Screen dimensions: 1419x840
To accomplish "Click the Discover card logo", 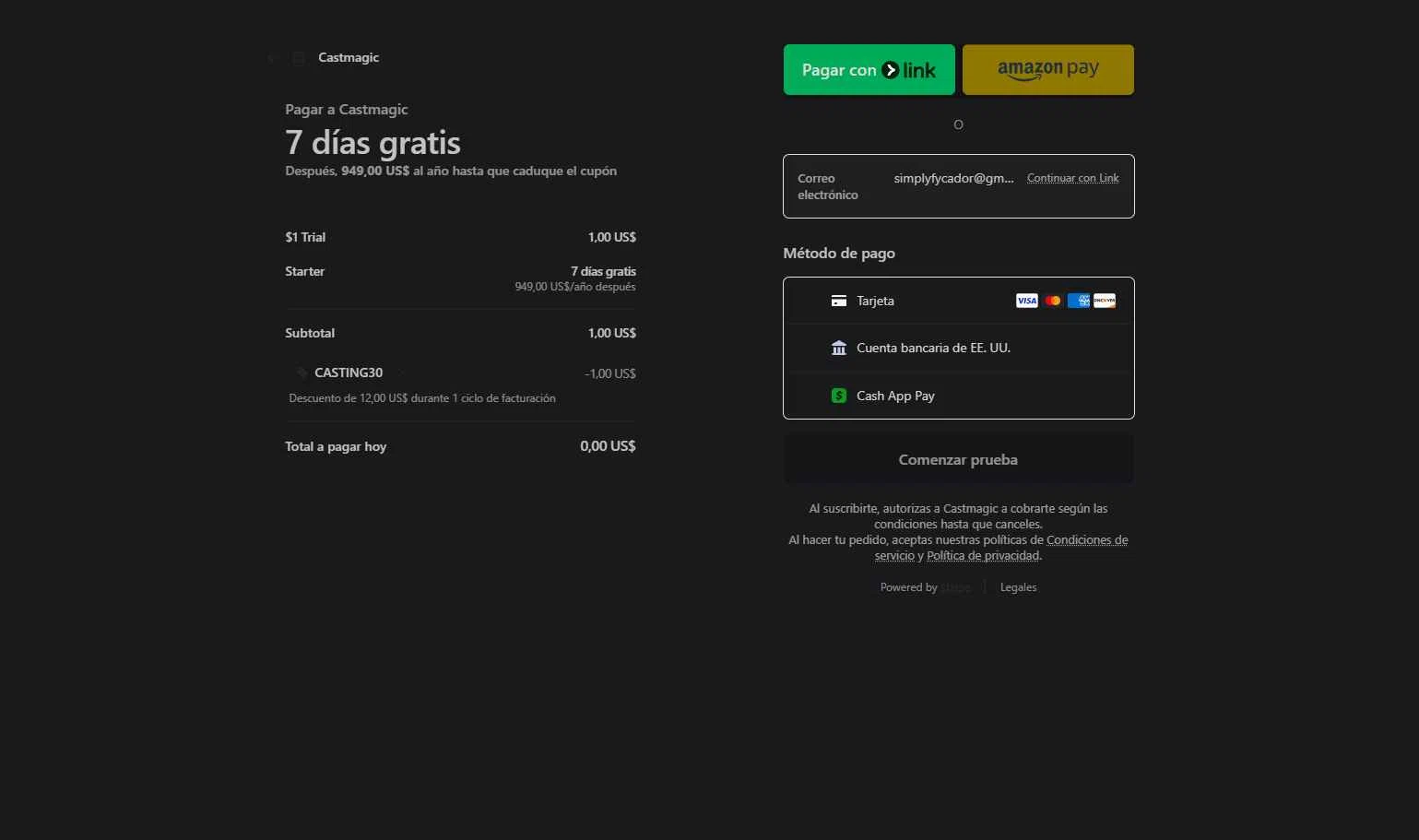I will [x=1105, y=301].
